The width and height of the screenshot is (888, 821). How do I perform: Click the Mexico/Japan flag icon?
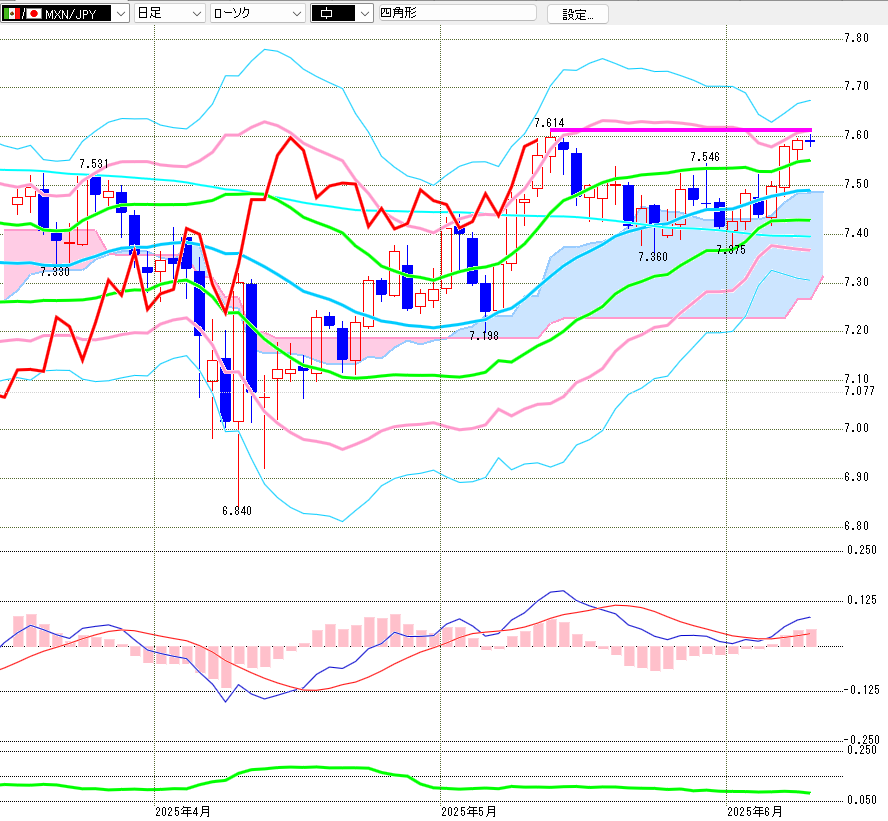pyautogui.click(x=22, y=14)
